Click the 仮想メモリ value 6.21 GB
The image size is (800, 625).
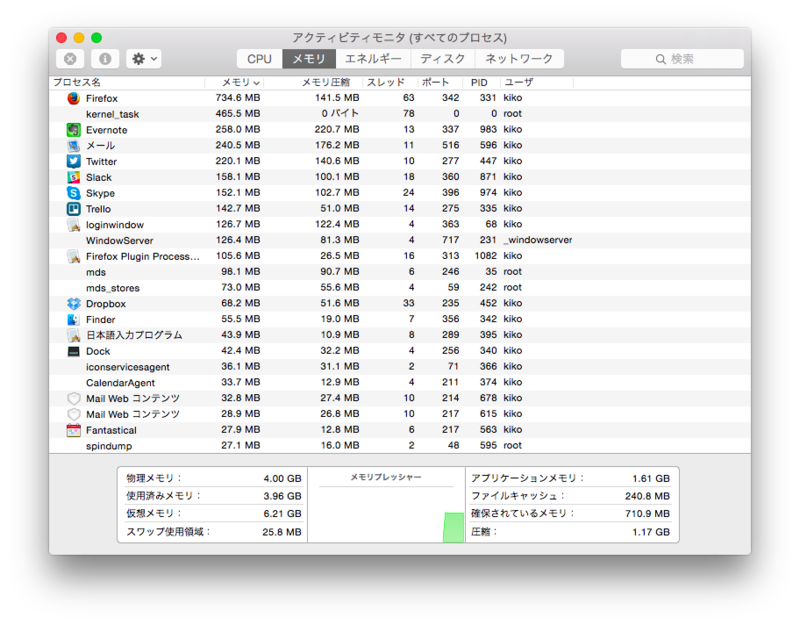coord(282,514)
